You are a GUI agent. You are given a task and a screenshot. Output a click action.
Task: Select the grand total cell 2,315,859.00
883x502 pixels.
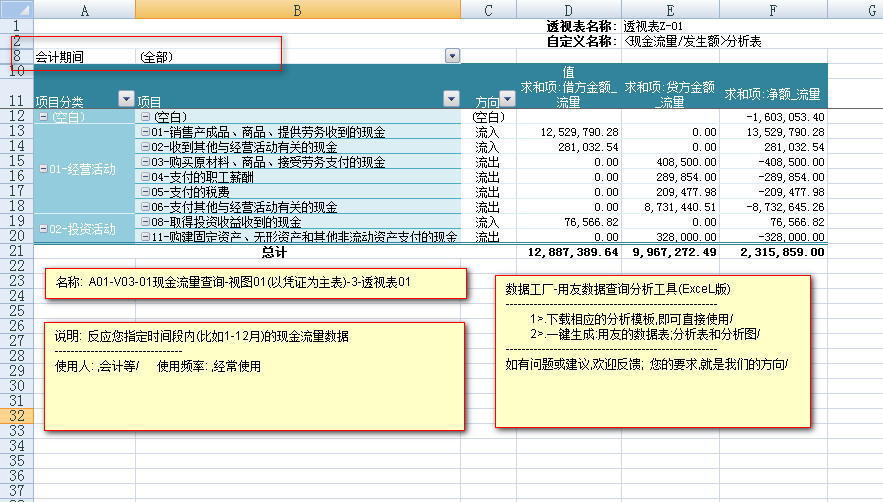(777, 252)
